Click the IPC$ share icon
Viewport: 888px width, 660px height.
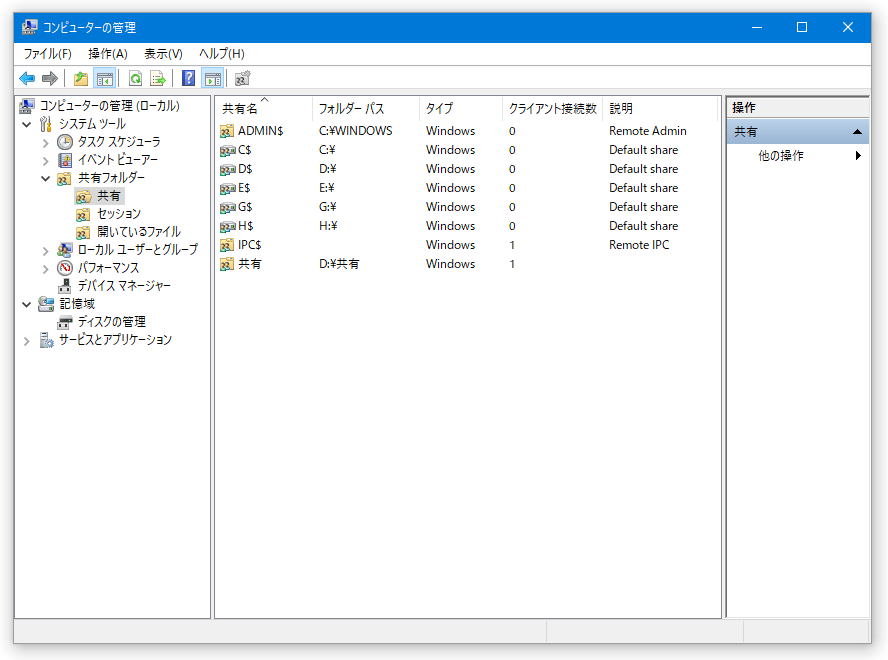(227, 245)
